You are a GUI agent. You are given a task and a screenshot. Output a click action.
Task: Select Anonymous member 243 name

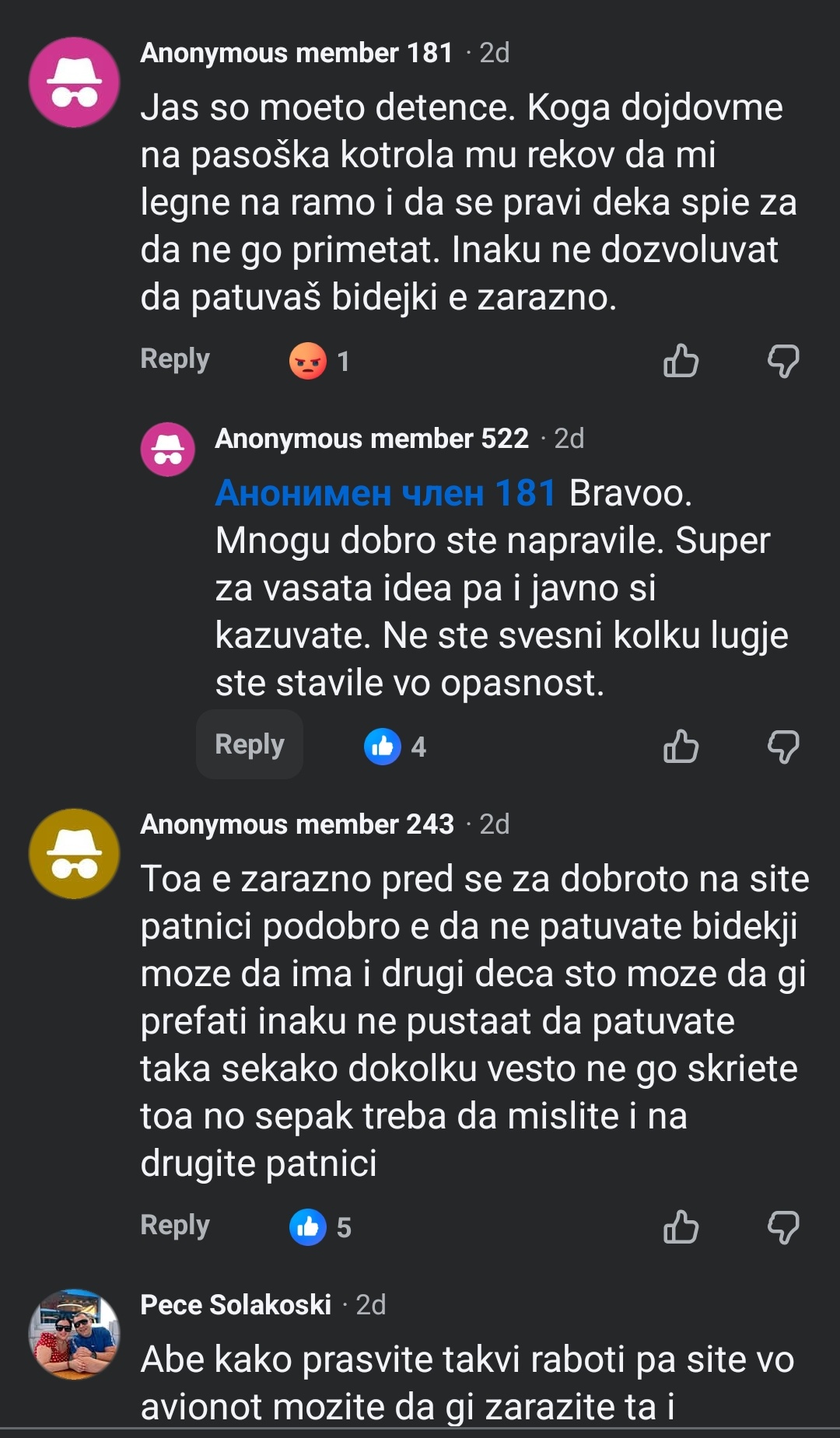click(297, 824)
